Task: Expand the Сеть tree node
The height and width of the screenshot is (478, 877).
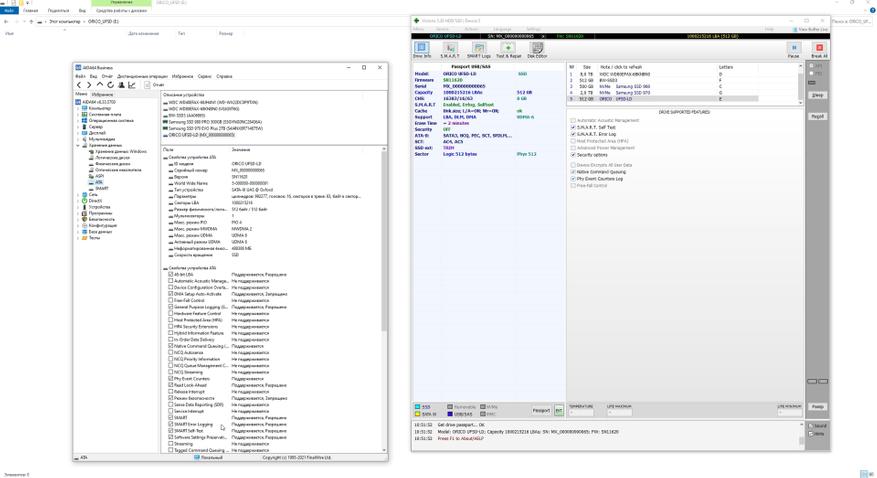Action: (78, 195)
